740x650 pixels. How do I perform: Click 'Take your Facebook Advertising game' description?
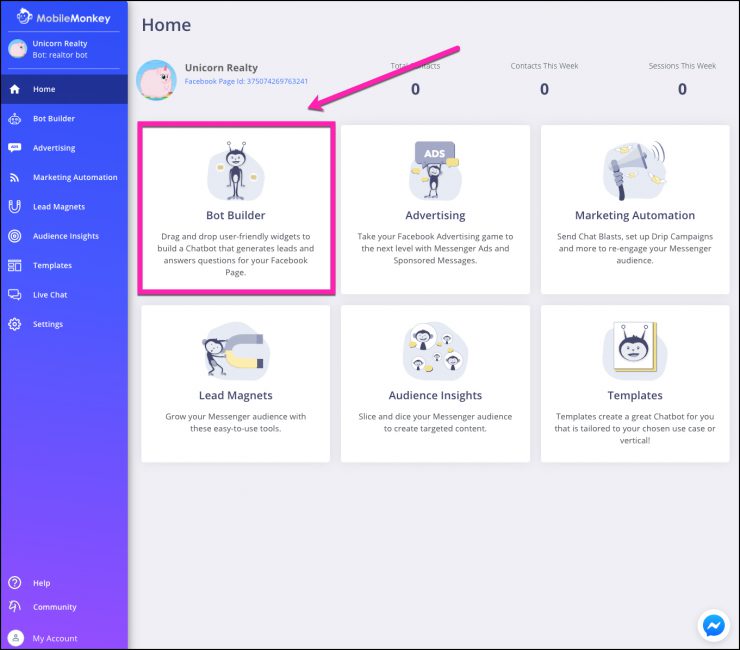pos(435,248)
